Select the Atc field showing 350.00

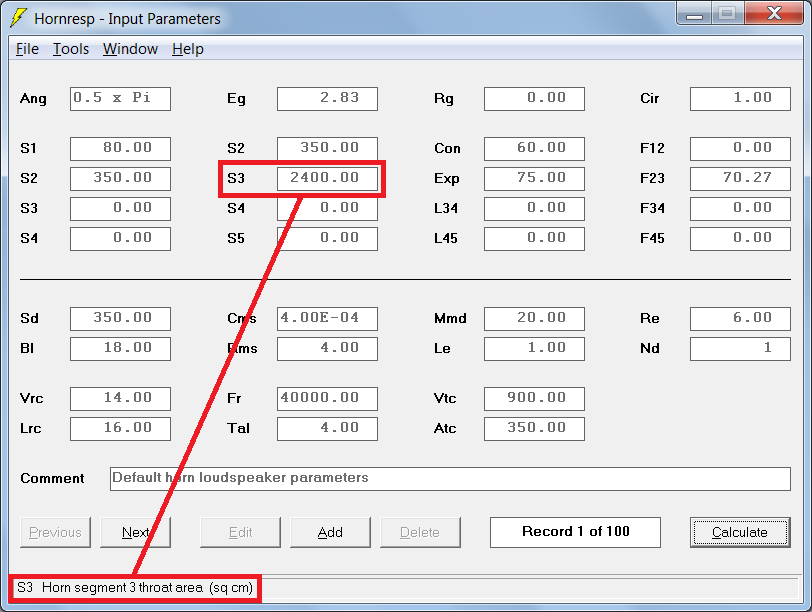click(x=534, y=429)
